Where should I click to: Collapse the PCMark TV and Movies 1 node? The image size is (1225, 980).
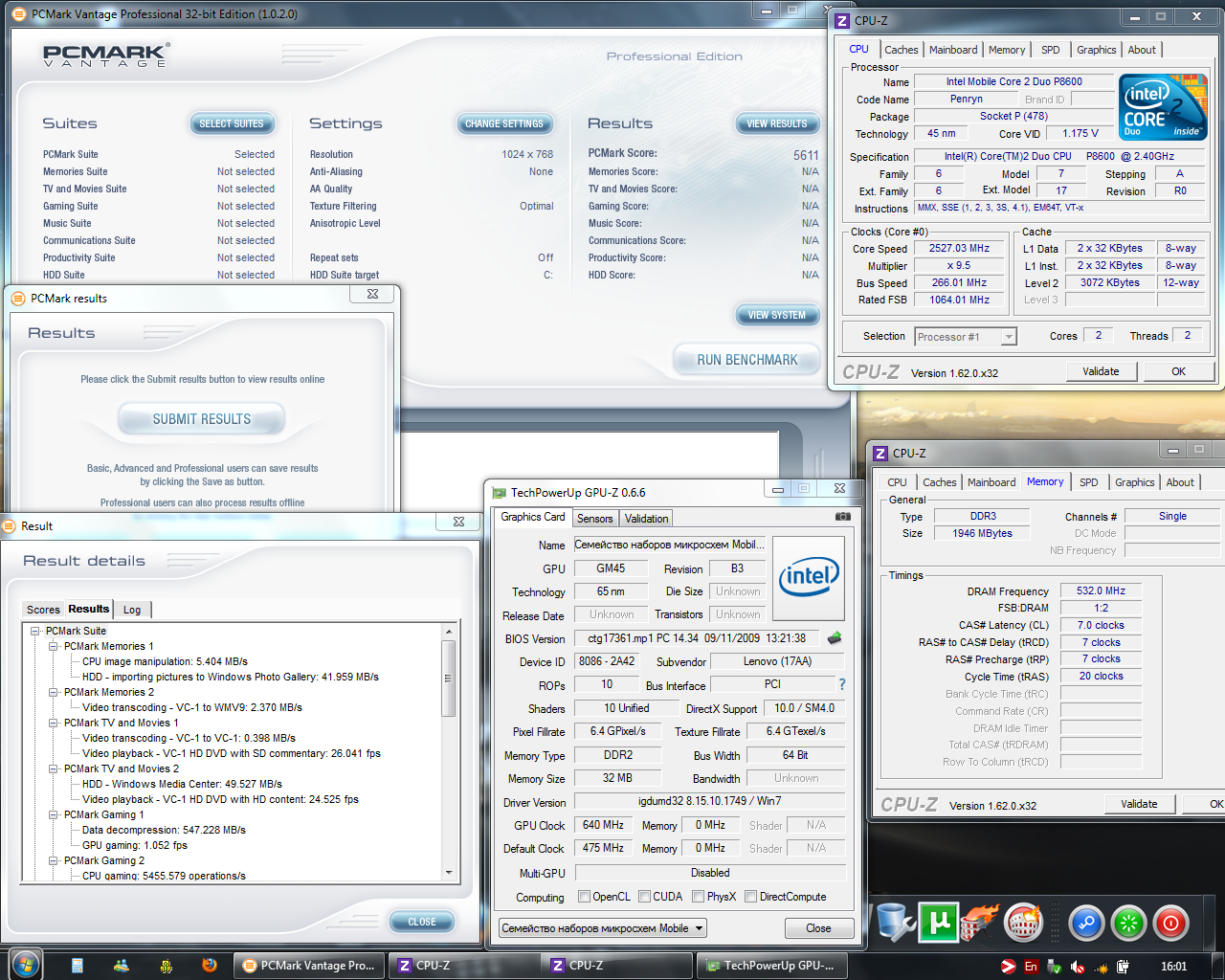(55, 723)
